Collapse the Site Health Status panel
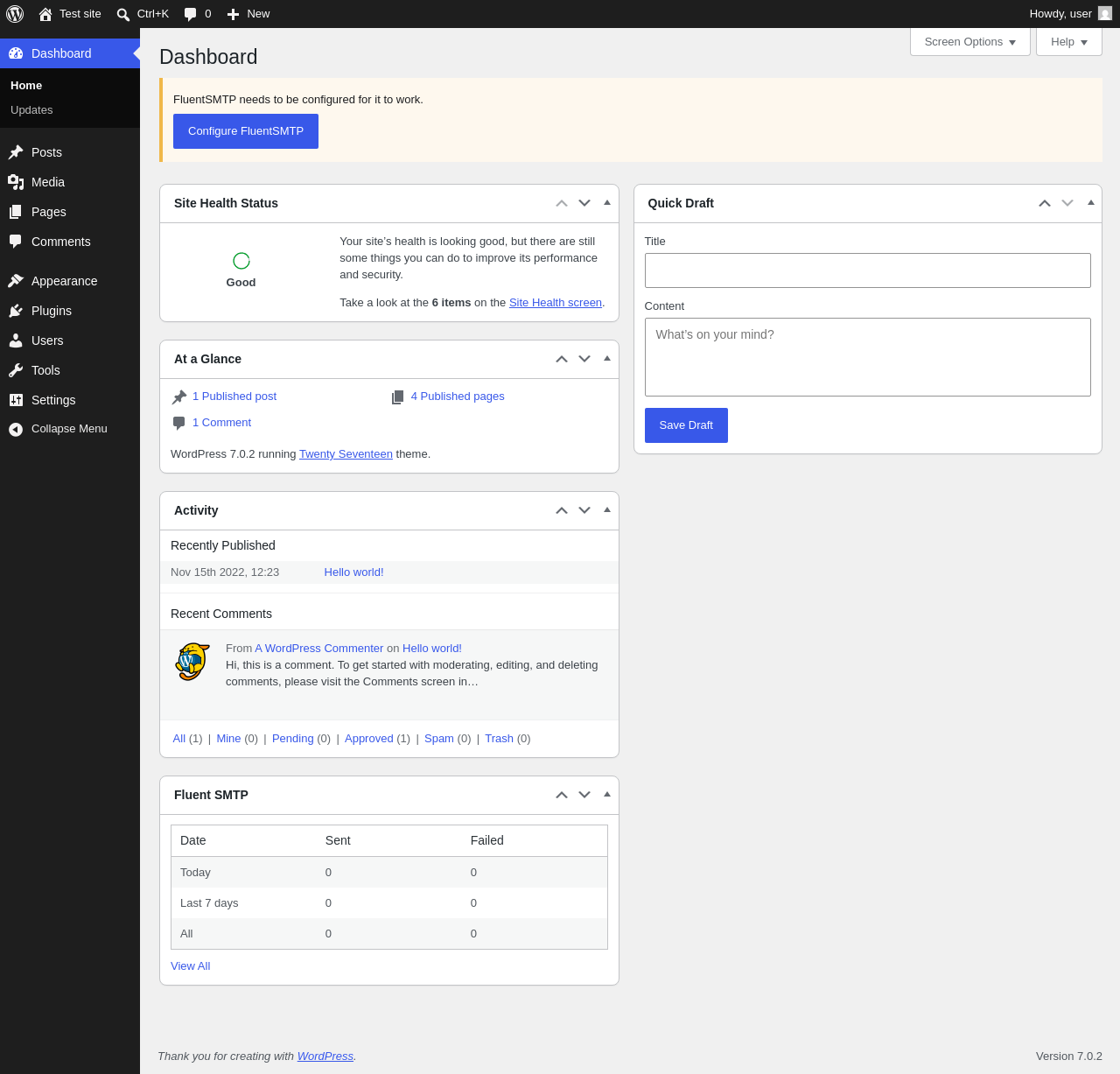The width and height of the screenshot is (1120, 1074). point(607,203)
